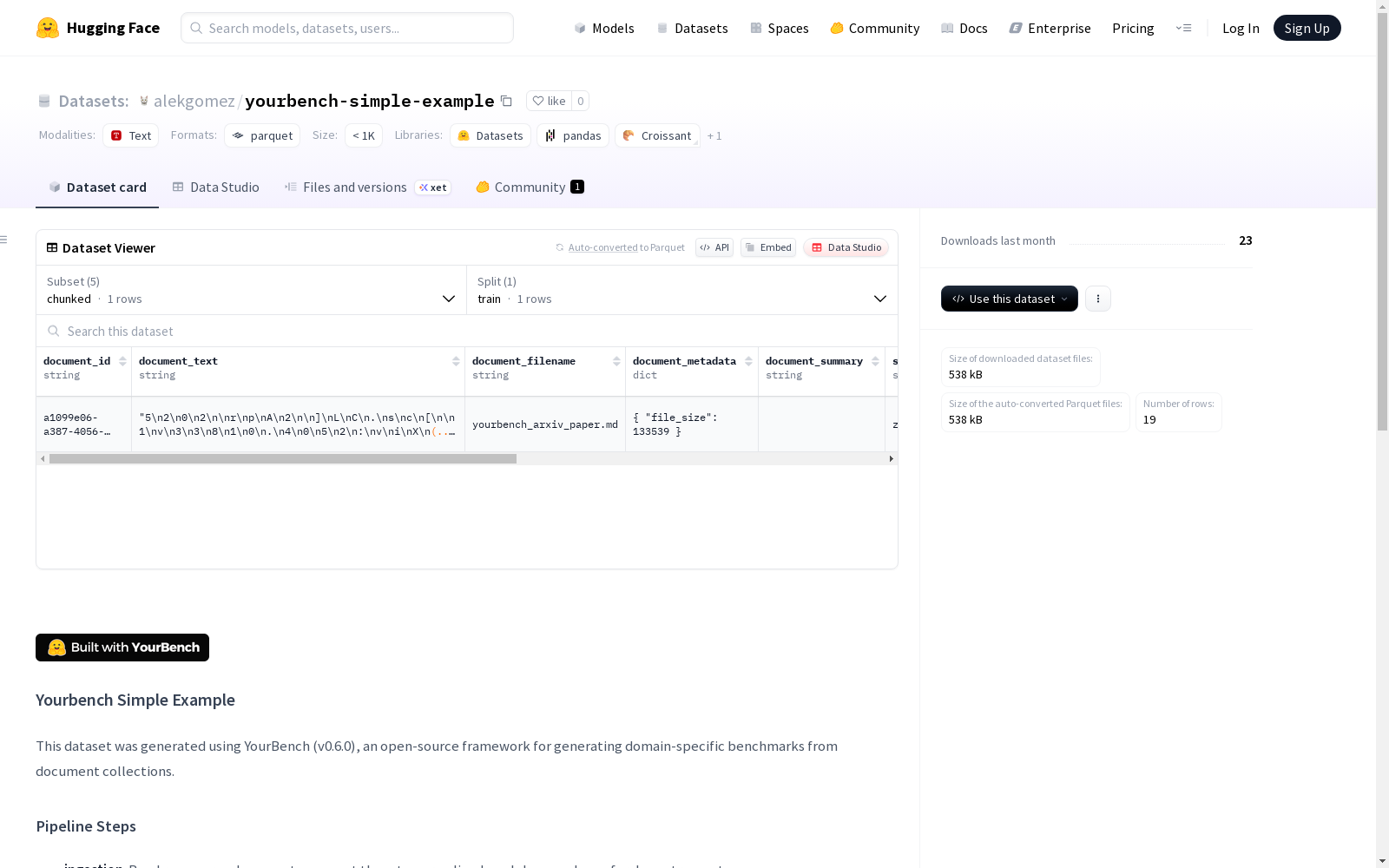
Task: Like the dataset with the heart button
Action: point(549,101)
